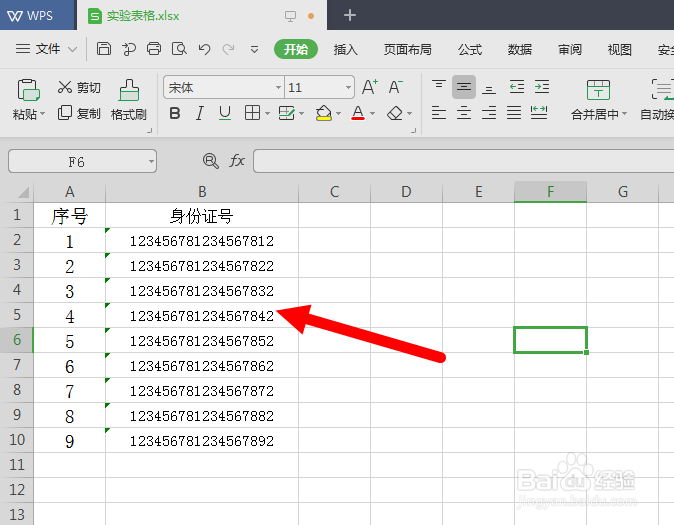
Task: Select row 5 header
Action: [x=17, y=315]
